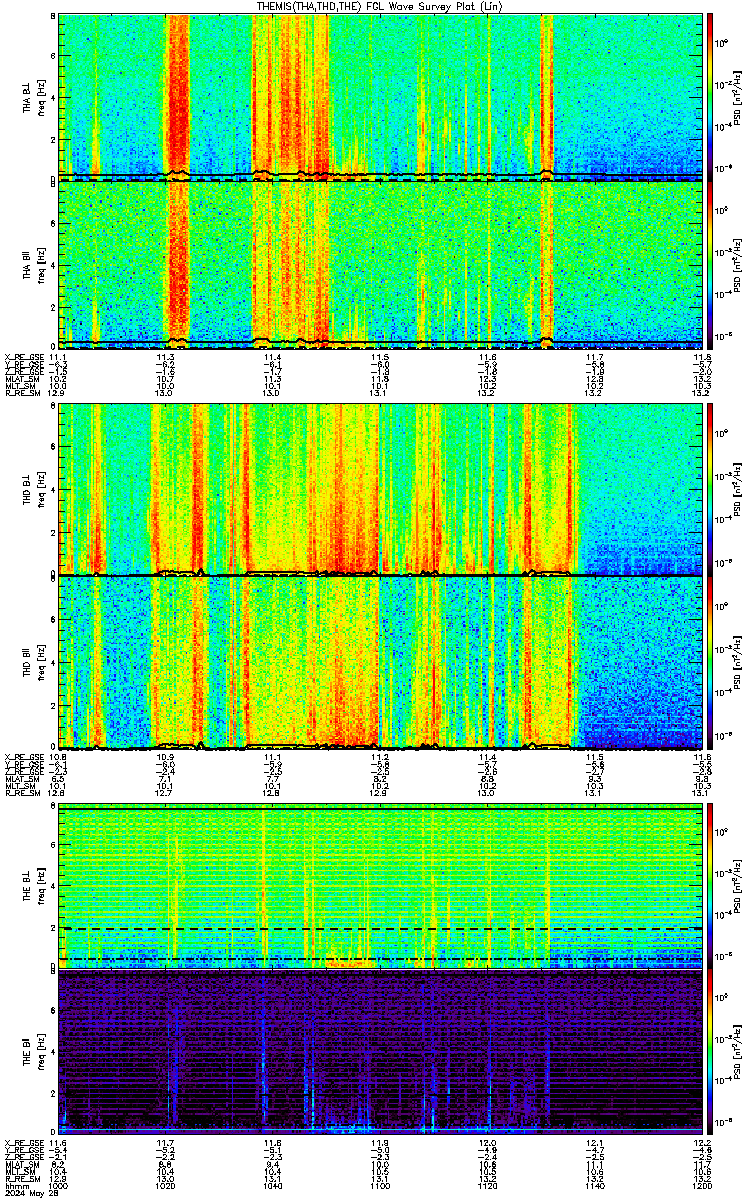Click the PSD [nT²/Hz] label of bottom panel
This screenshot has height=1200, width=750.
coord(738,1051)
